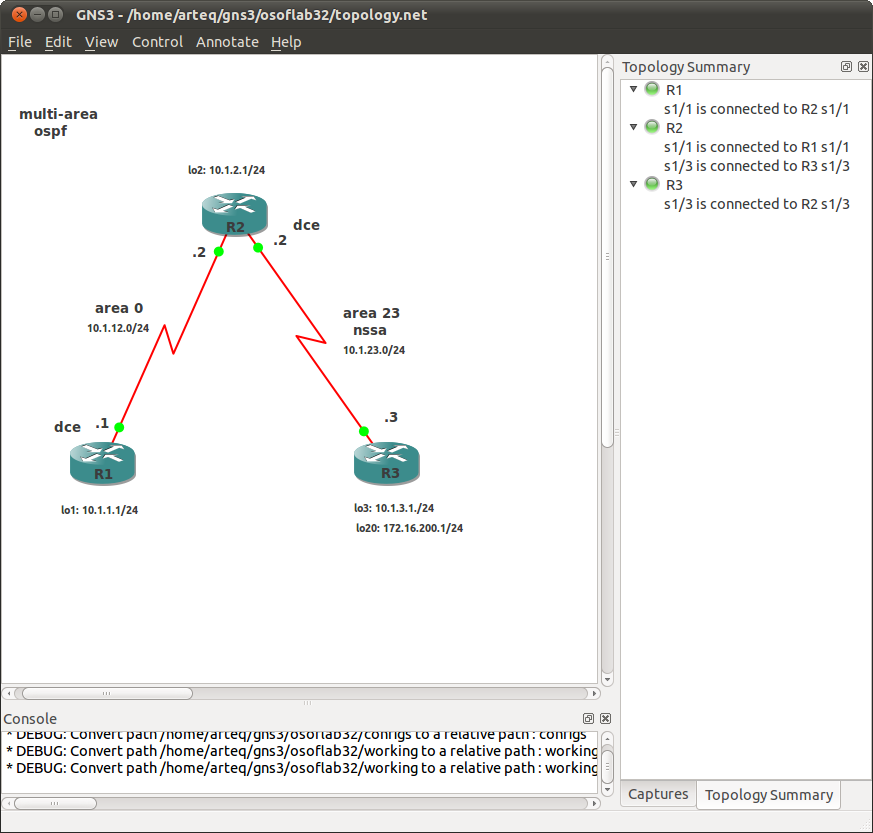This screenshot has height=833, width=873.
Task: Select the 'multi-area ospf' annotation
Action: 58,122
